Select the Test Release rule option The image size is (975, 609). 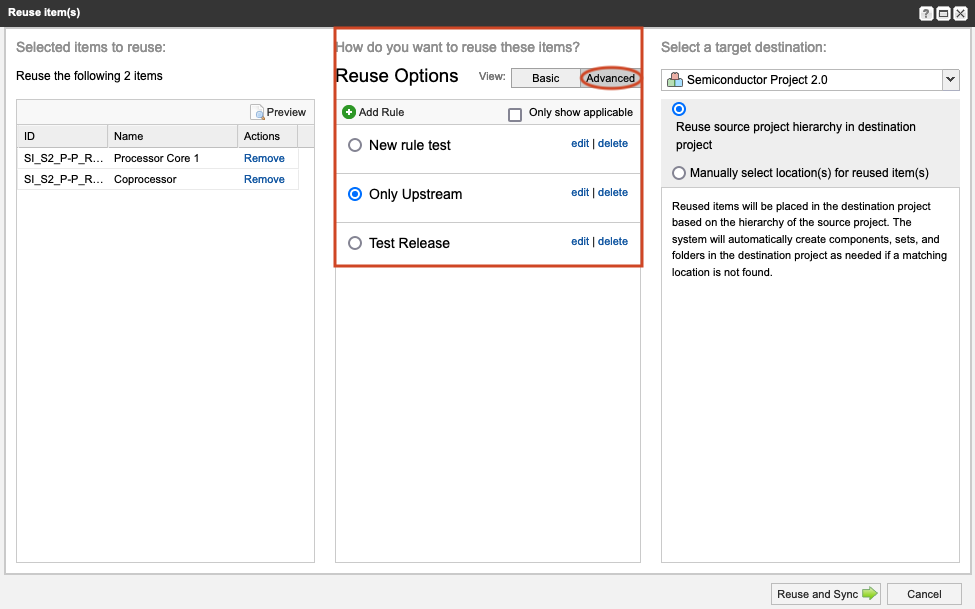[x=355, y=243]
